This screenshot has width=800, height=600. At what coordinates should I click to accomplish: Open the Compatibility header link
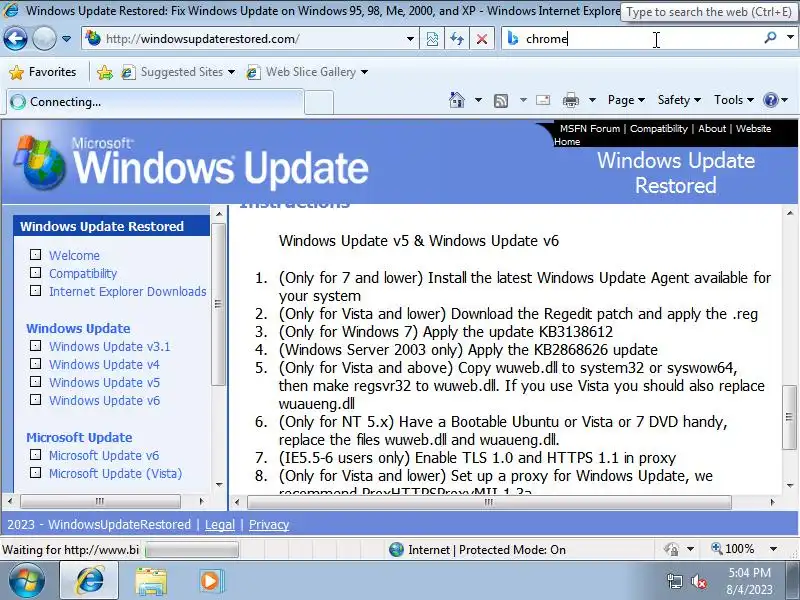click(x=659, y=129)
